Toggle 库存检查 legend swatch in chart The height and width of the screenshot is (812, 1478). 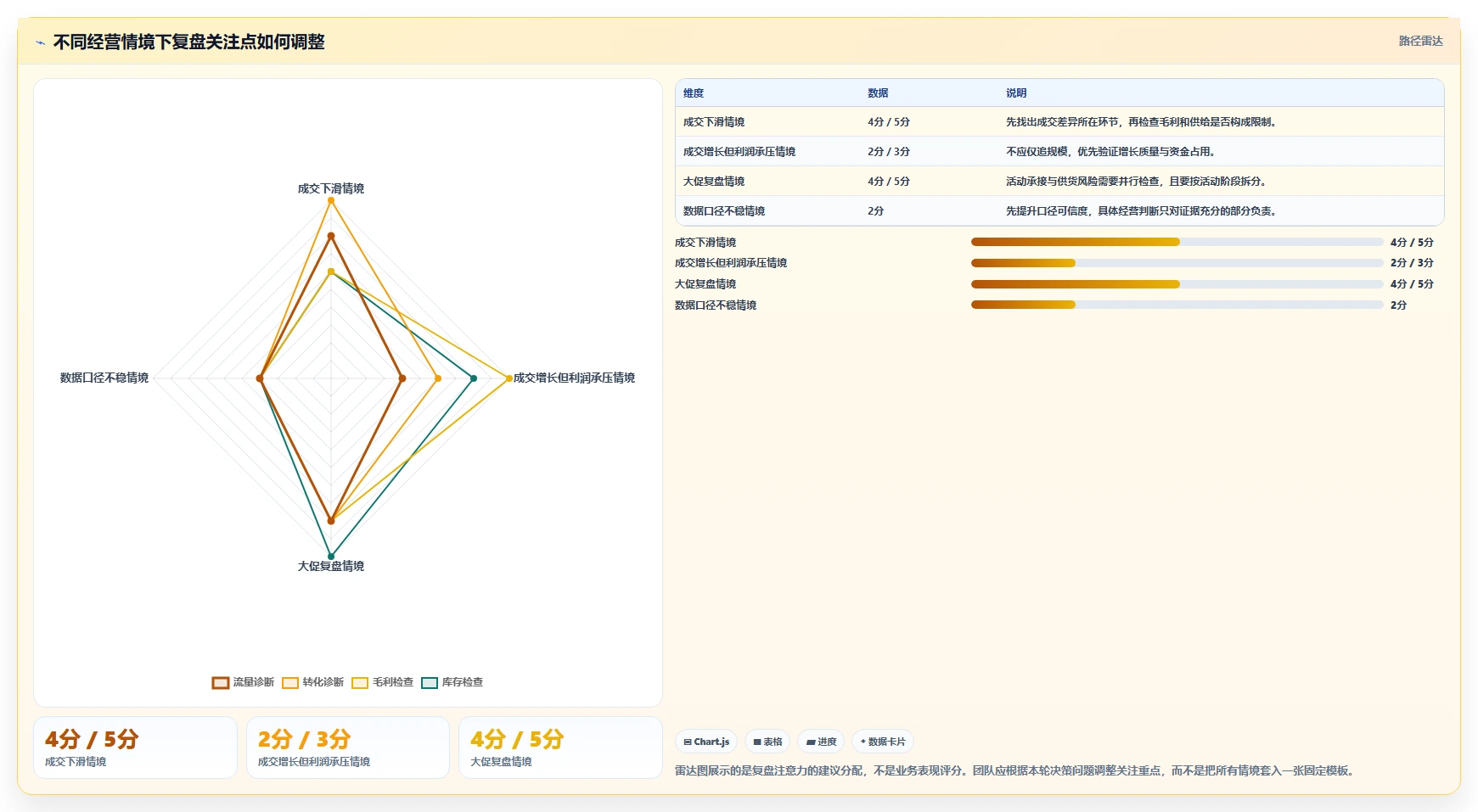430,683
